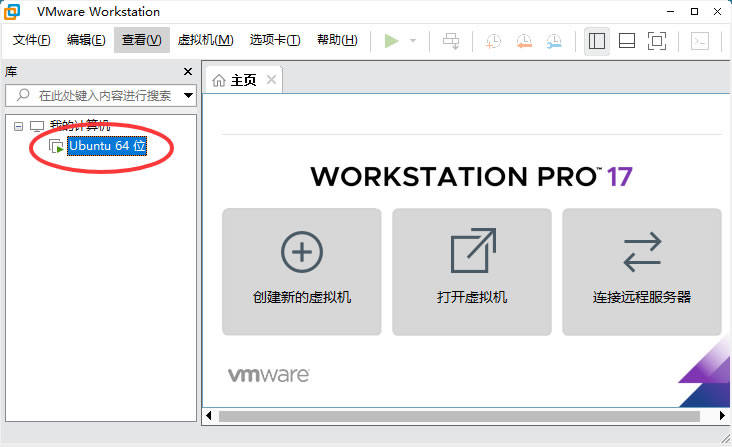
Task: Collapse the 我的计算机 tree node
Action: 18,127
